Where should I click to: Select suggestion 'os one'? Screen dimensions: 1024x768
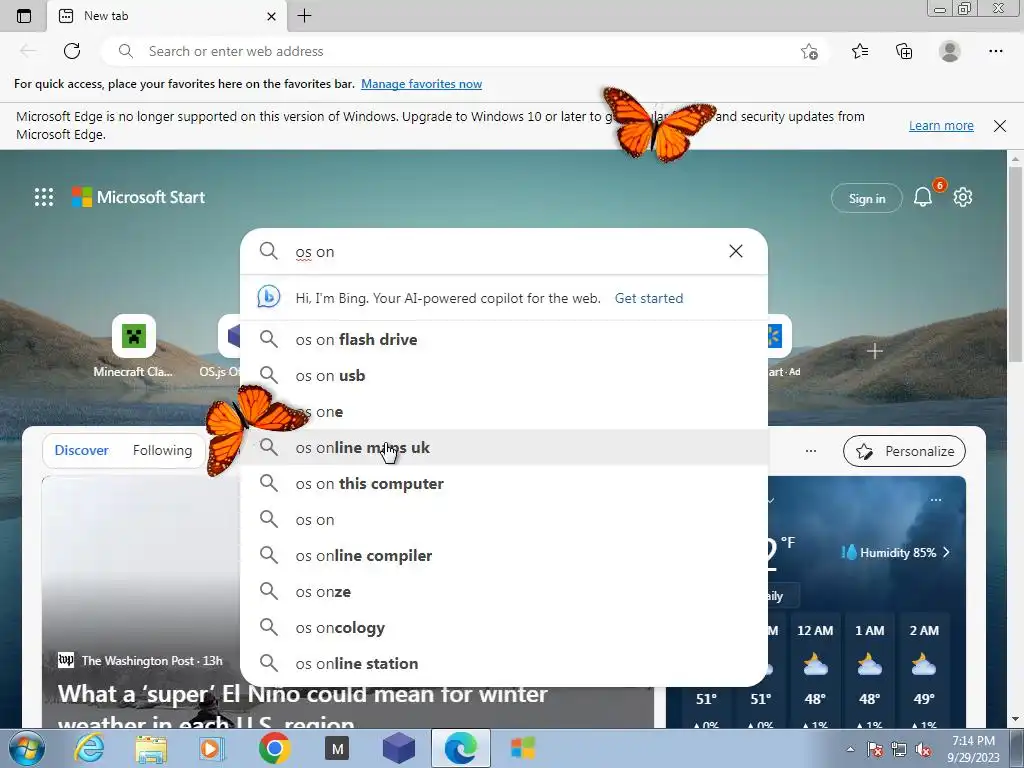[504, 411]
